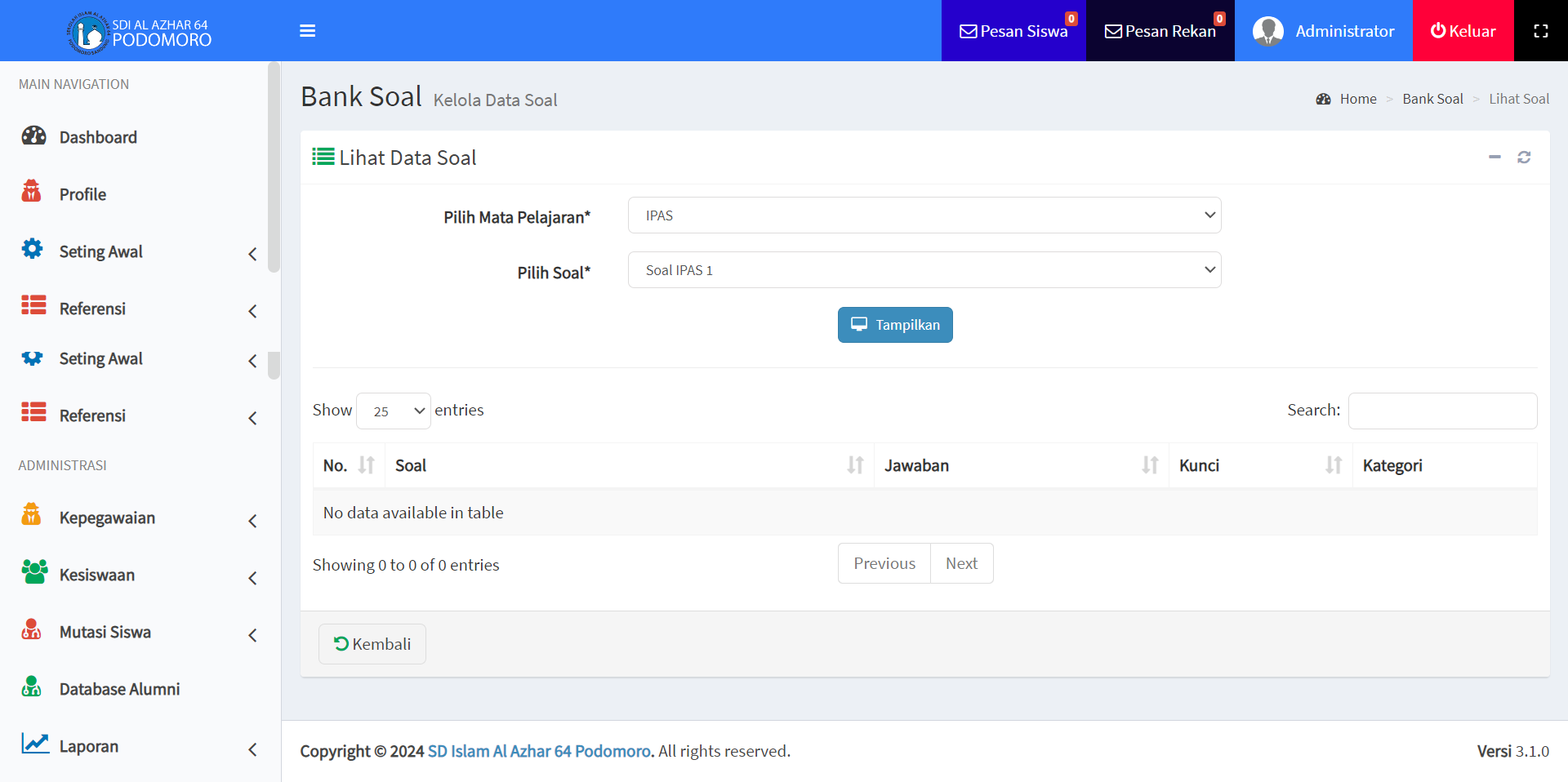Expand the Kepegawaian sidebar menu
This screenshot has width=1568, height=782.
[x=107, y=518]
